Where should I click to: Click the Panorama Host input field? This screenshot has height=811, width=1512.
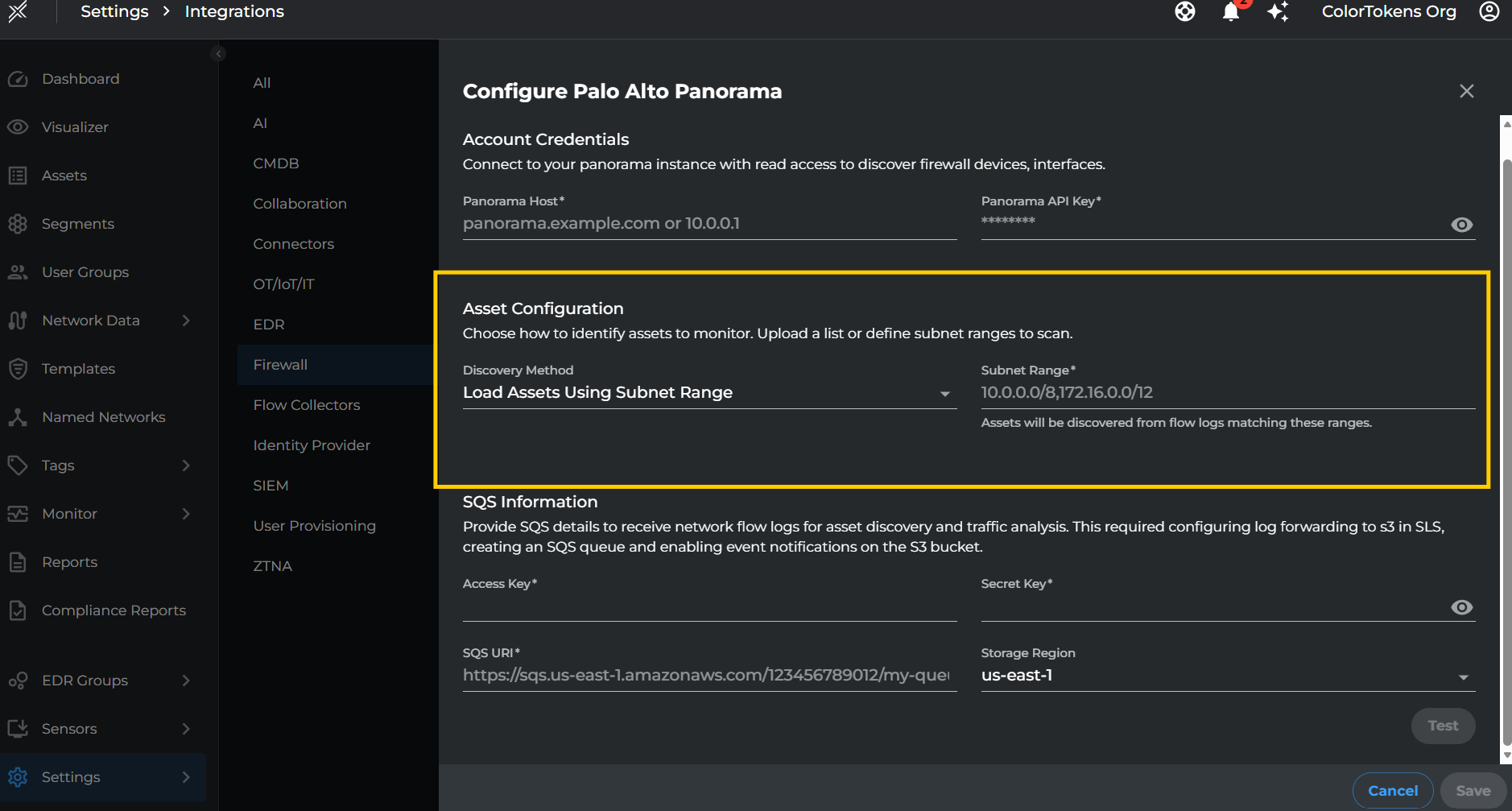708,224
